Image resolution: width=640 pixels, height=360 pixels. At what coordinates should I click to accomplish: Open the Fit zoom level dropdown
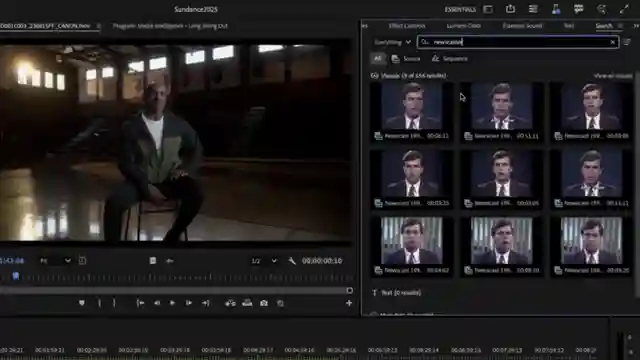click(55, 260)
